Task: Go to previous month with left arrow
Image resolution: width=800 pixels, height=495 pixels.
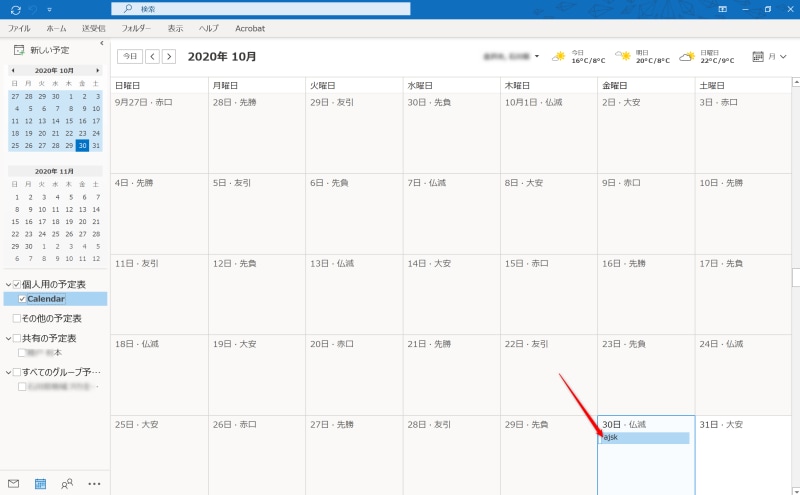Action: pos(152,56)
